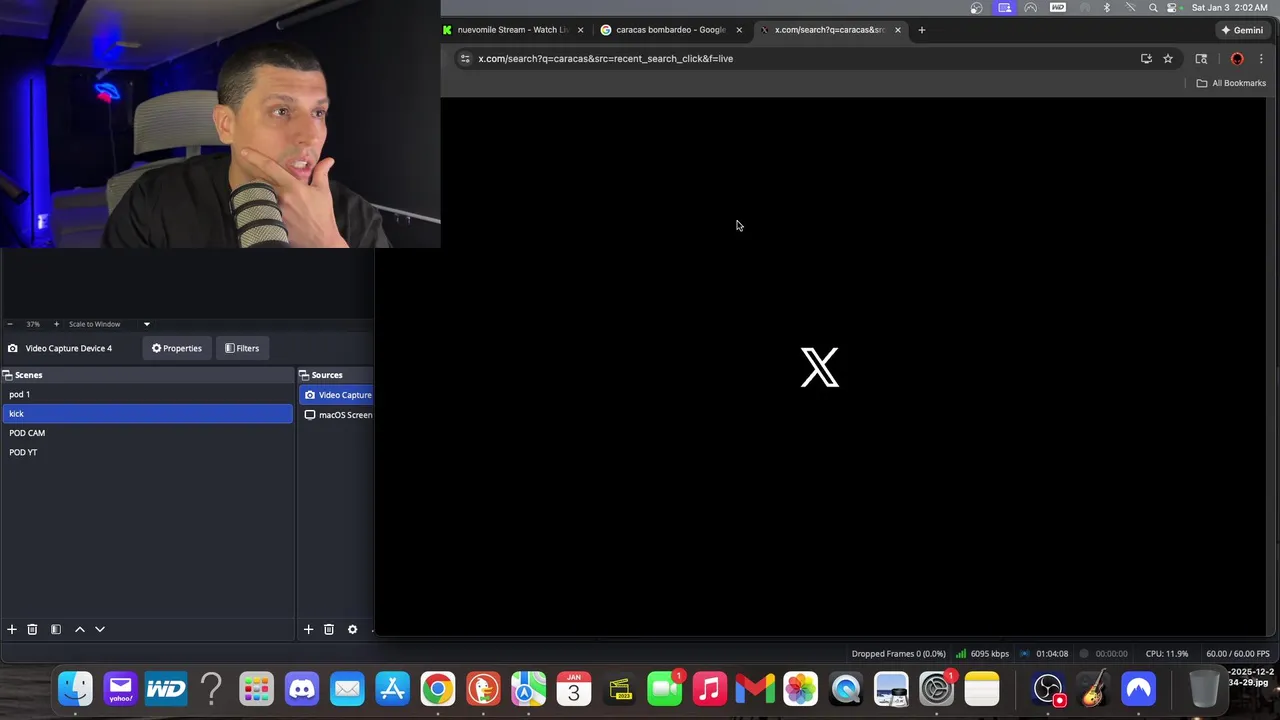1280x720 pixels.
Task: Select the kick scene
Action: pos(147,413)
